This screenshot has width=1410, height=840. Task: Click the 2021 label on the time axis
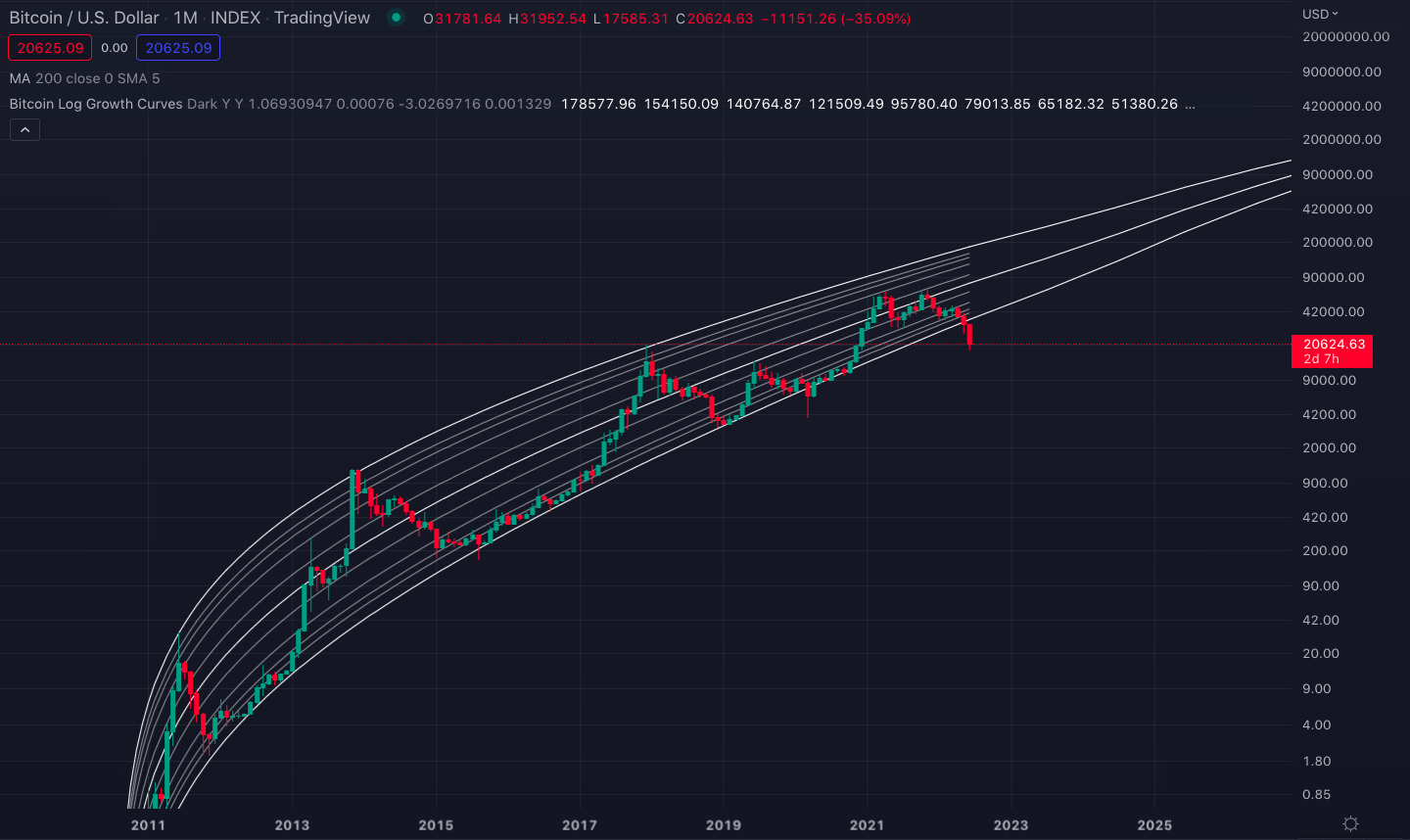point(867,825)
